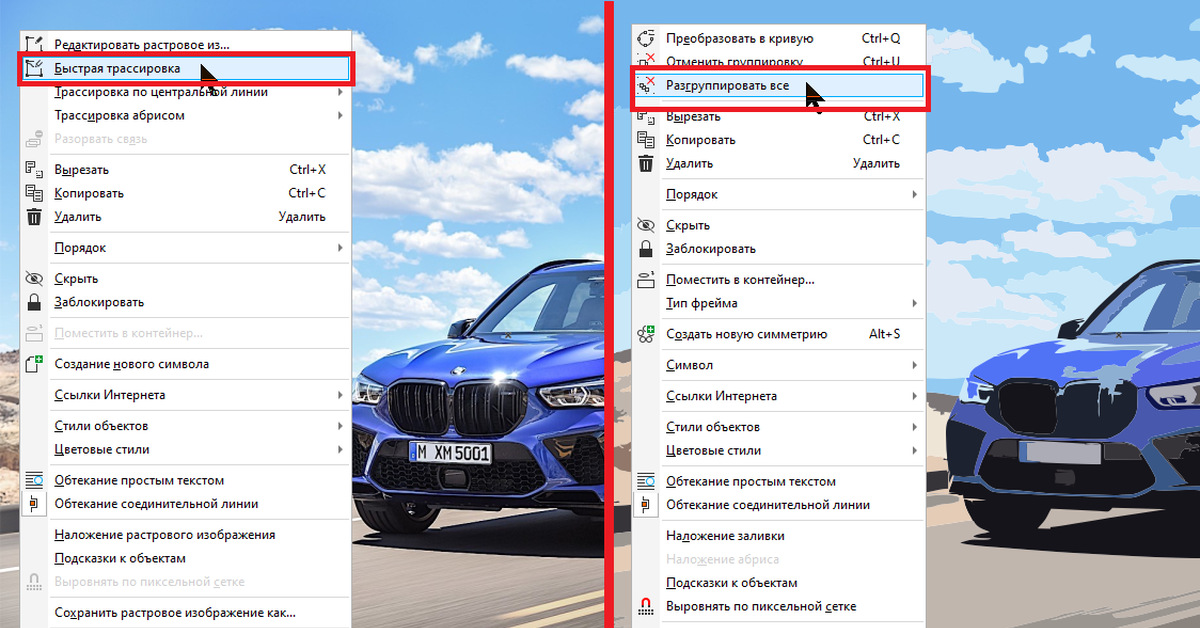Screen dimensions: 1200x628
Task: Click the Копировать icon in left menu
Action: 35,193
